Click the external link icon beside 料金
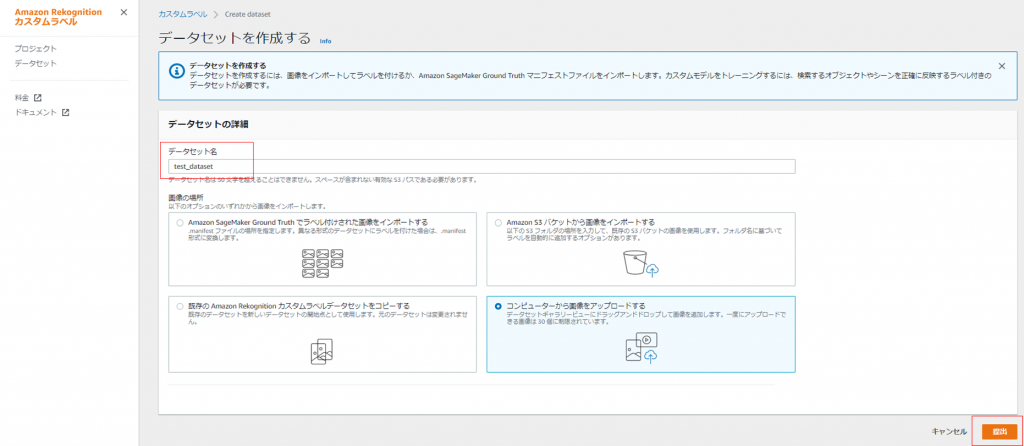 pos(37,98)
